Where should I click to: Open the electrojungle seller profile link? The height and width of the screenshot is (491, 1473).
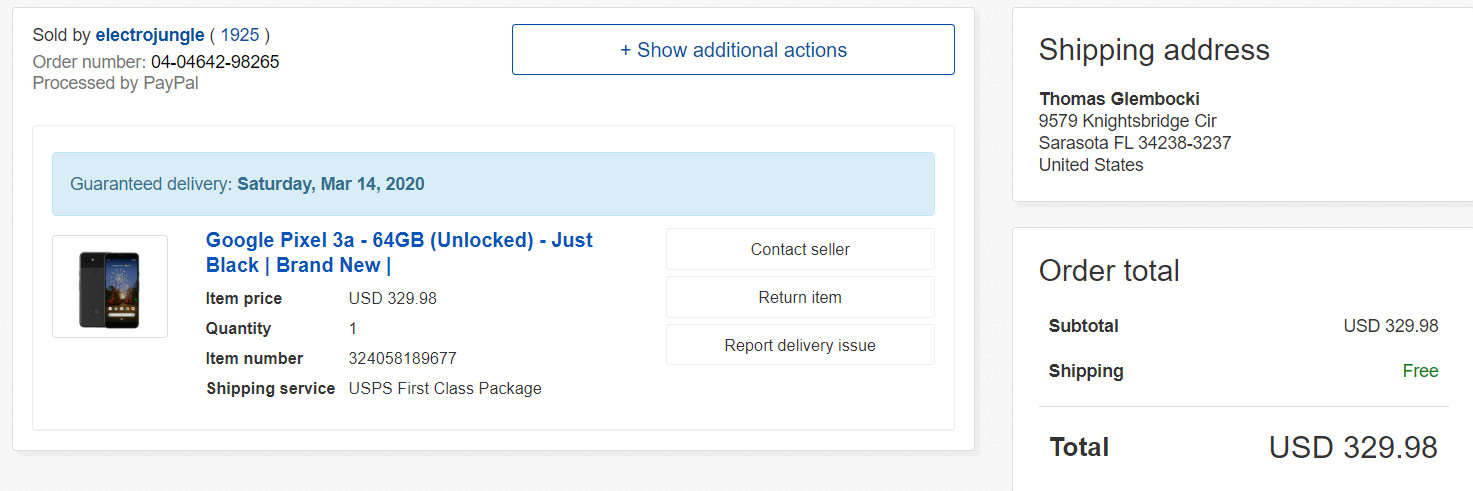150,35
